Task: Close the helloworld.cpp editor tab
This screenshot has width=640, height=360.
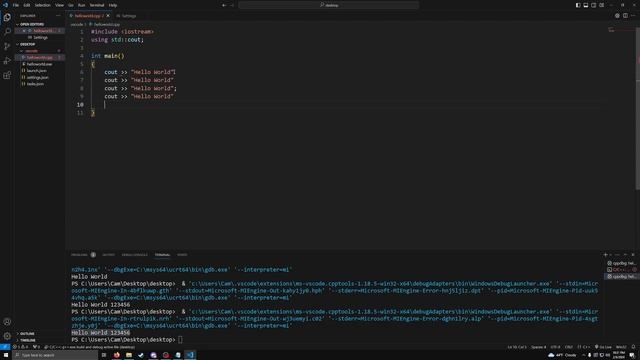Action: (108, 16)
